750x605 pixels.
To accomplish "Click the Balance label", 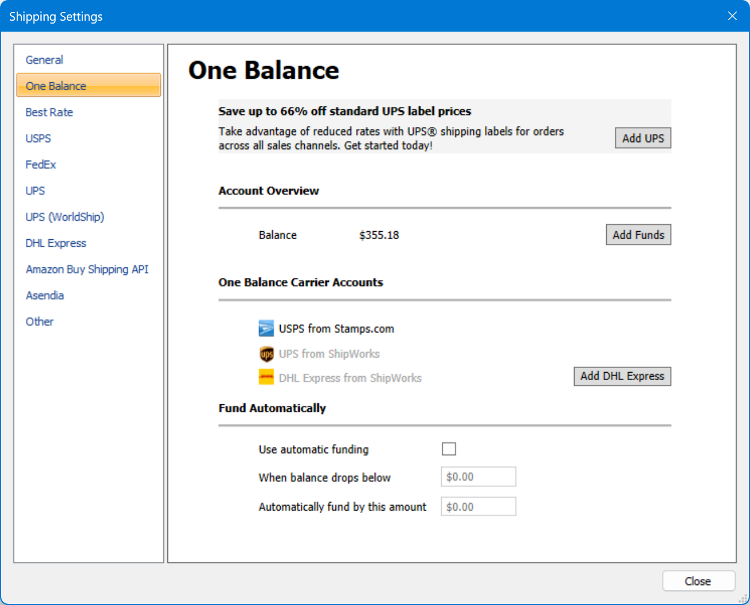I will tap(277, 235).
